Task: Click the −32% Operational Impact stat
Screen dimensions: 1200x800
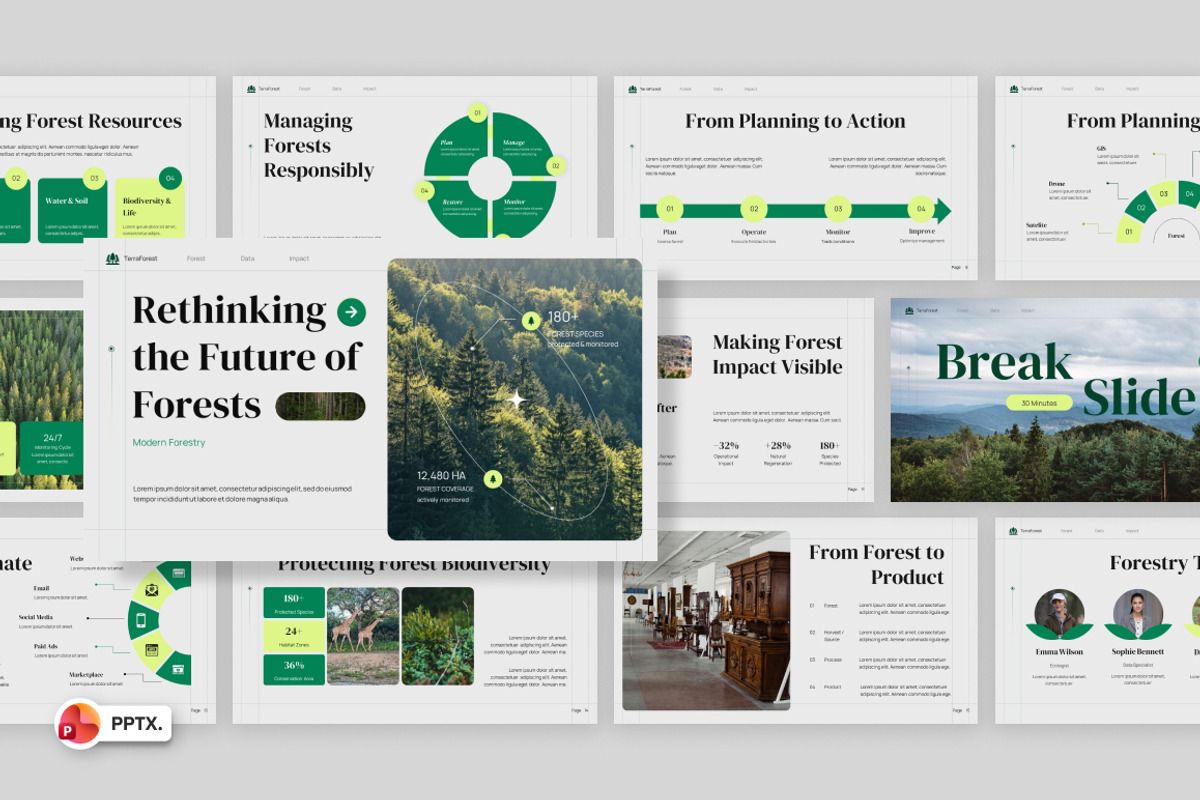Action: tap(726, 453)
